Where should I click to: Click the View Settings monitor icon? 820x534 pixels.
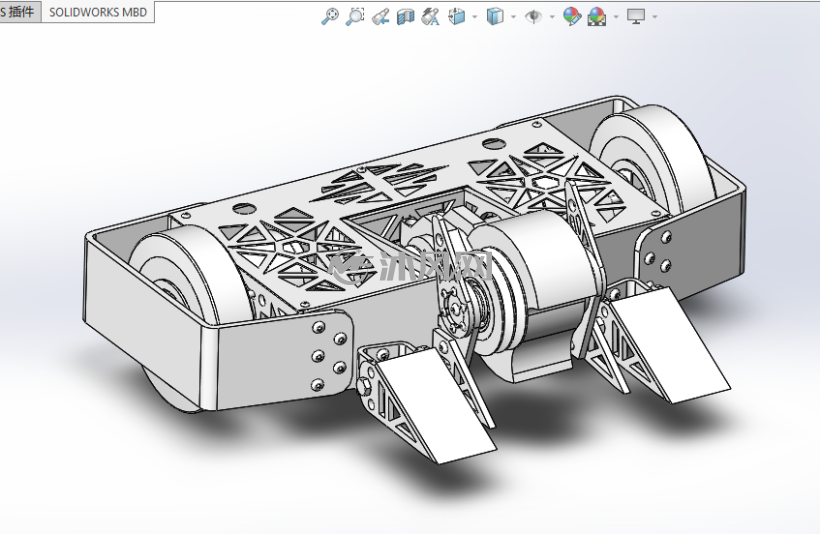pyautogui.click(x=636, y=16)
